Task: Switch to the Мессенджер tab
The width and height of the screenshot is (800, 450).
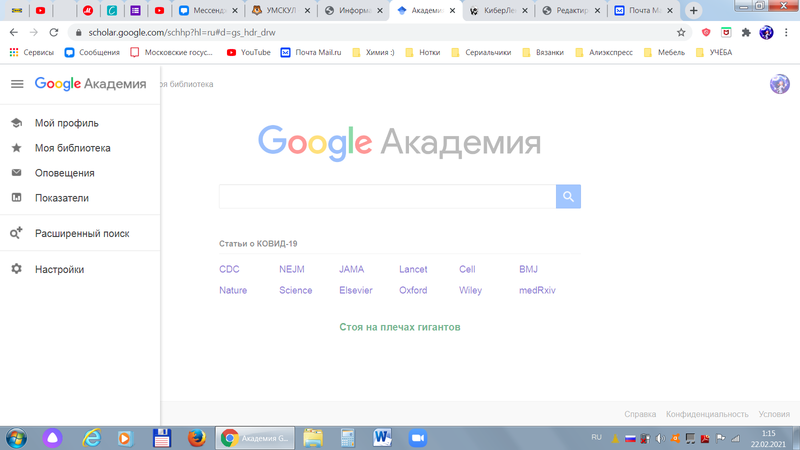Action: (209, 10)
